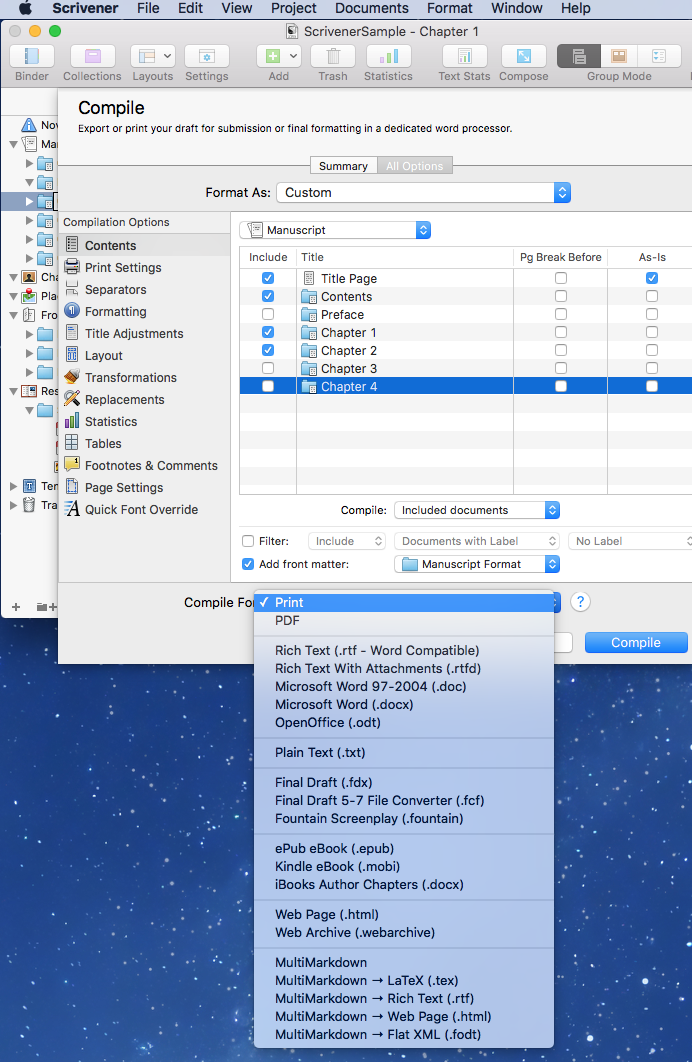Check Include for Preface
The height and width of the screenshot is (1062, 692).
(x=268, y=314)
